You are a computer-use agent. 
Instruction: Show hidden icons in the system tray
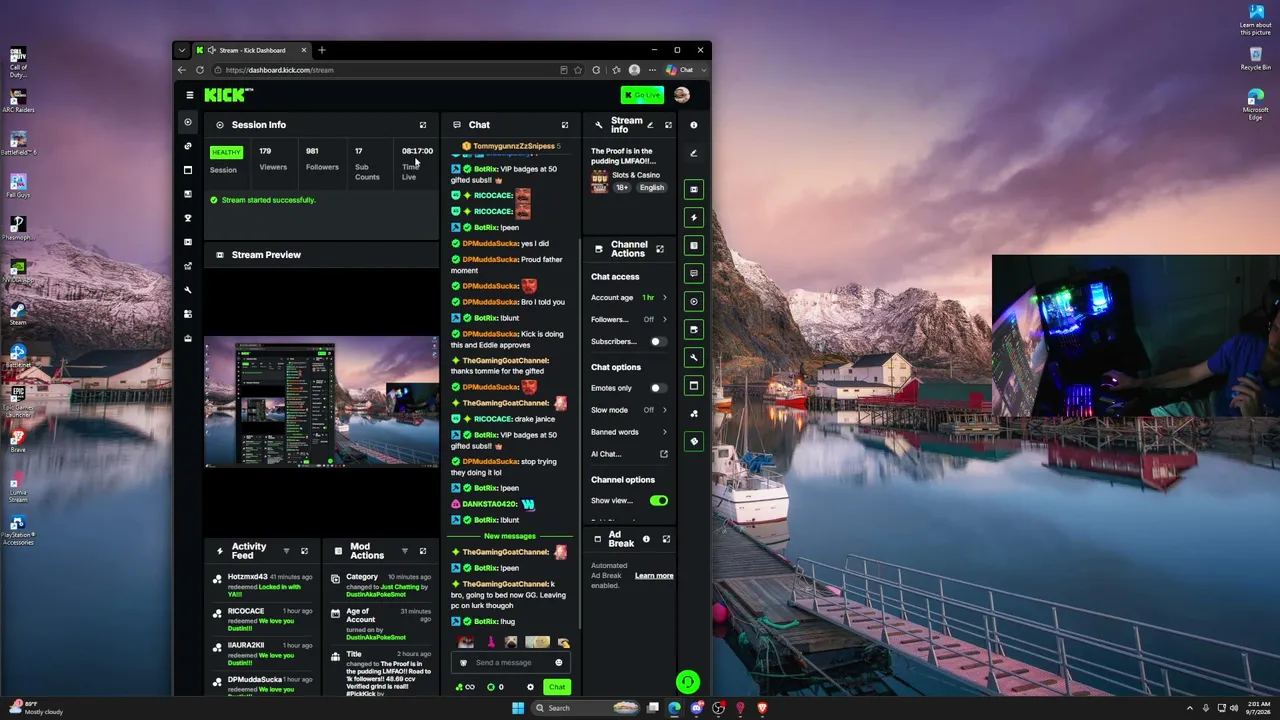pos(1190,708)
